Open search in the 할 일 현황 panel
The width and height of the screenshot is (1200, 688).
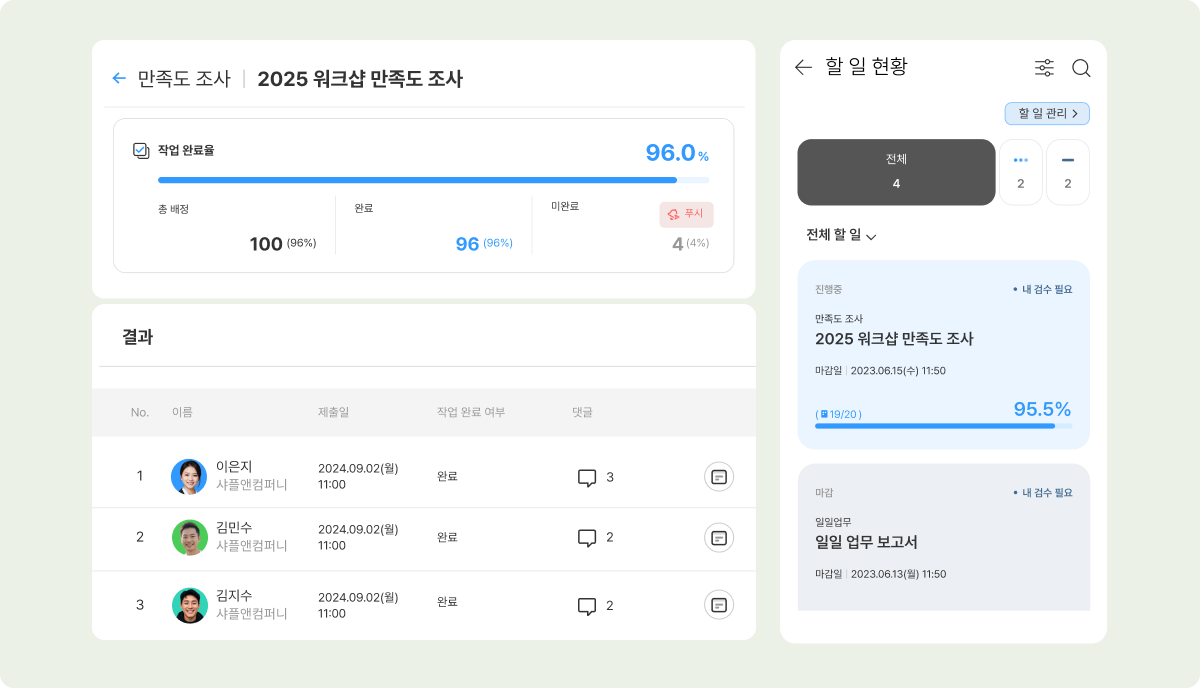pos(1081,68)
